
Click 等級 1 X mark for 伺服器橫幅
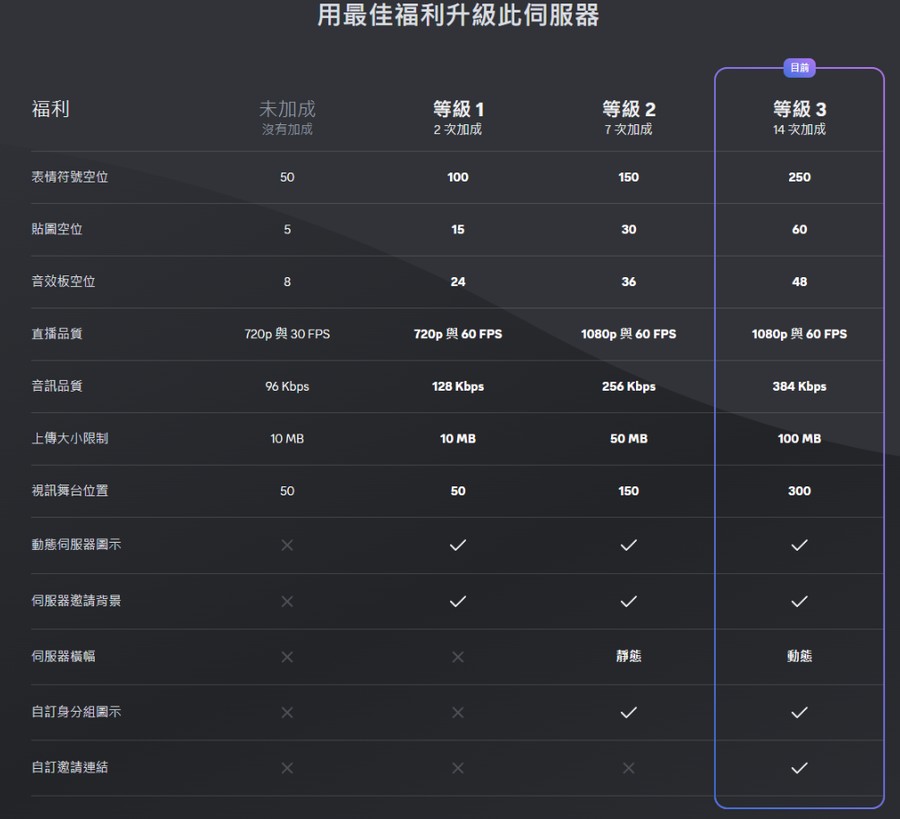[457, 656]
